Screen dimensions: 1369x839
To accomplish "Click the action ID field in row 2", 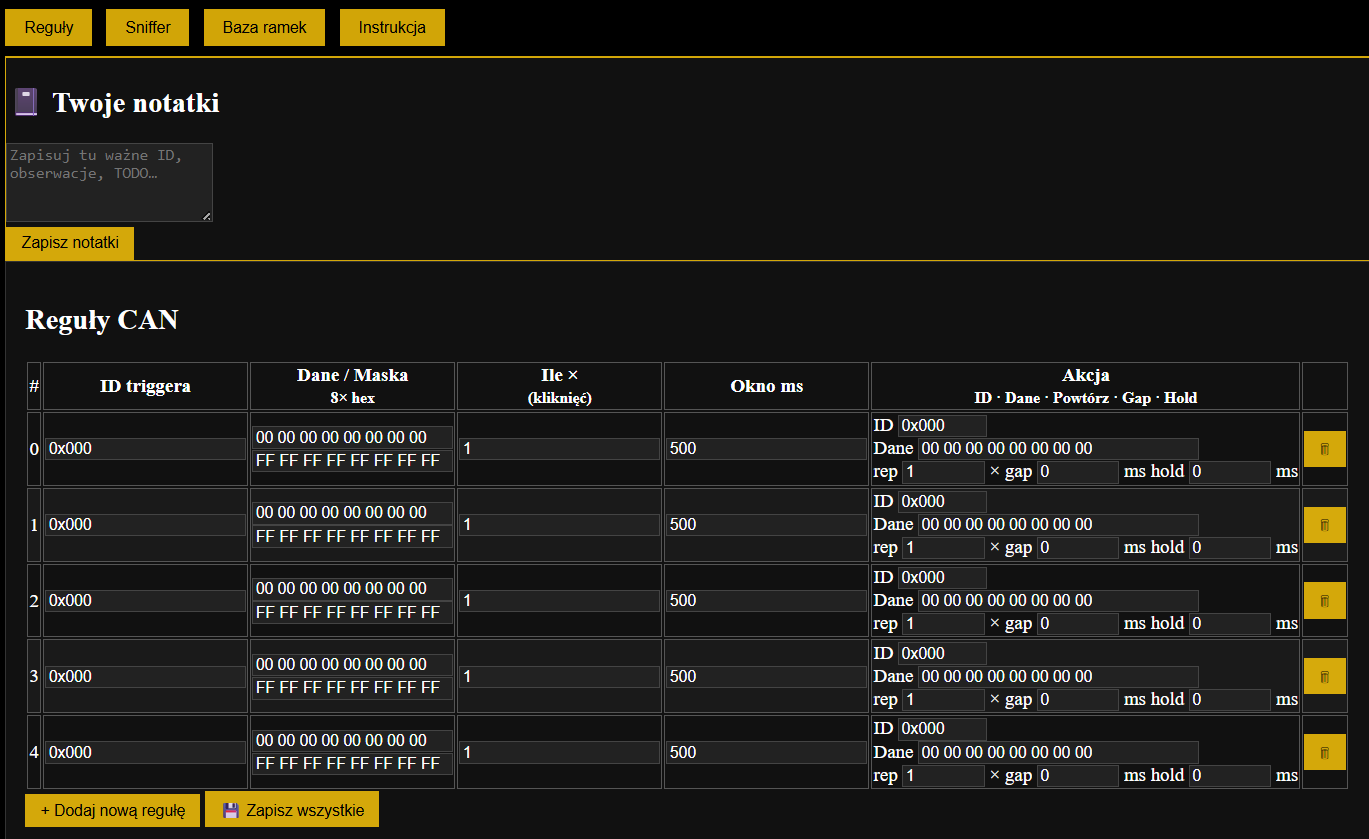I will [x=942, y=578].
